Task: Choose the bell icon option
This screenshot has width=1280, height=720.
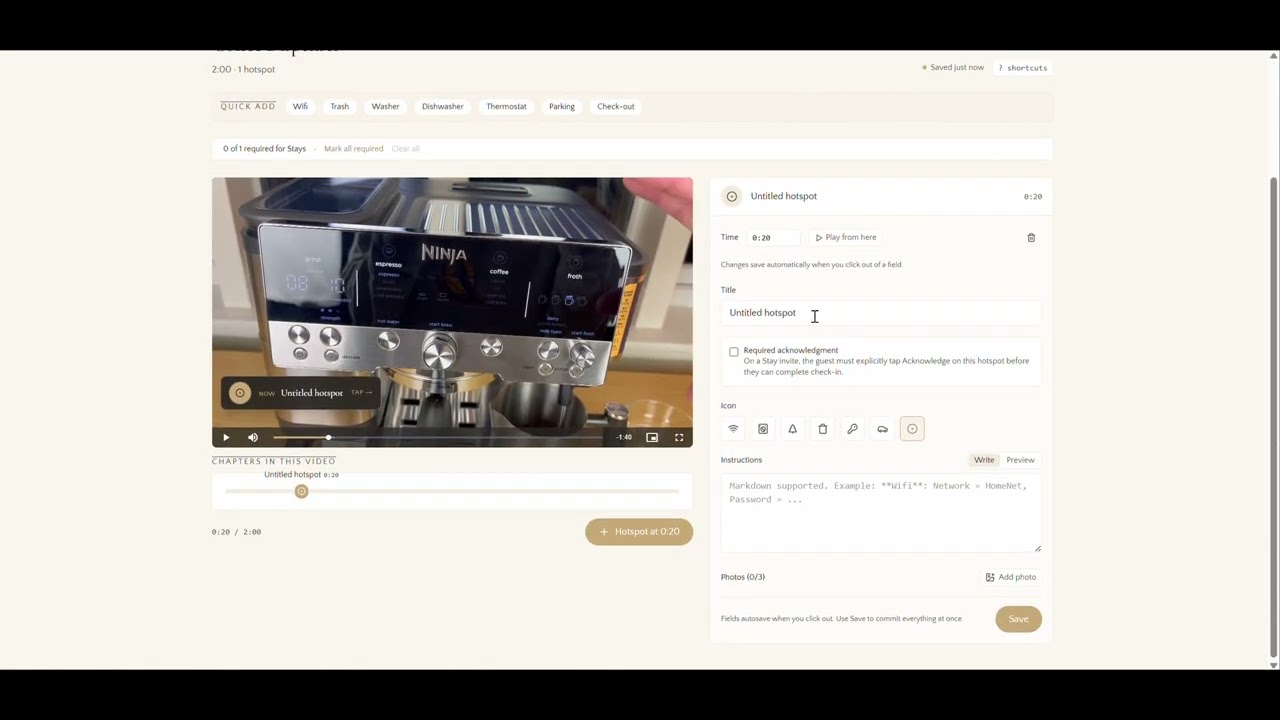Action: [x=793, y=429]
